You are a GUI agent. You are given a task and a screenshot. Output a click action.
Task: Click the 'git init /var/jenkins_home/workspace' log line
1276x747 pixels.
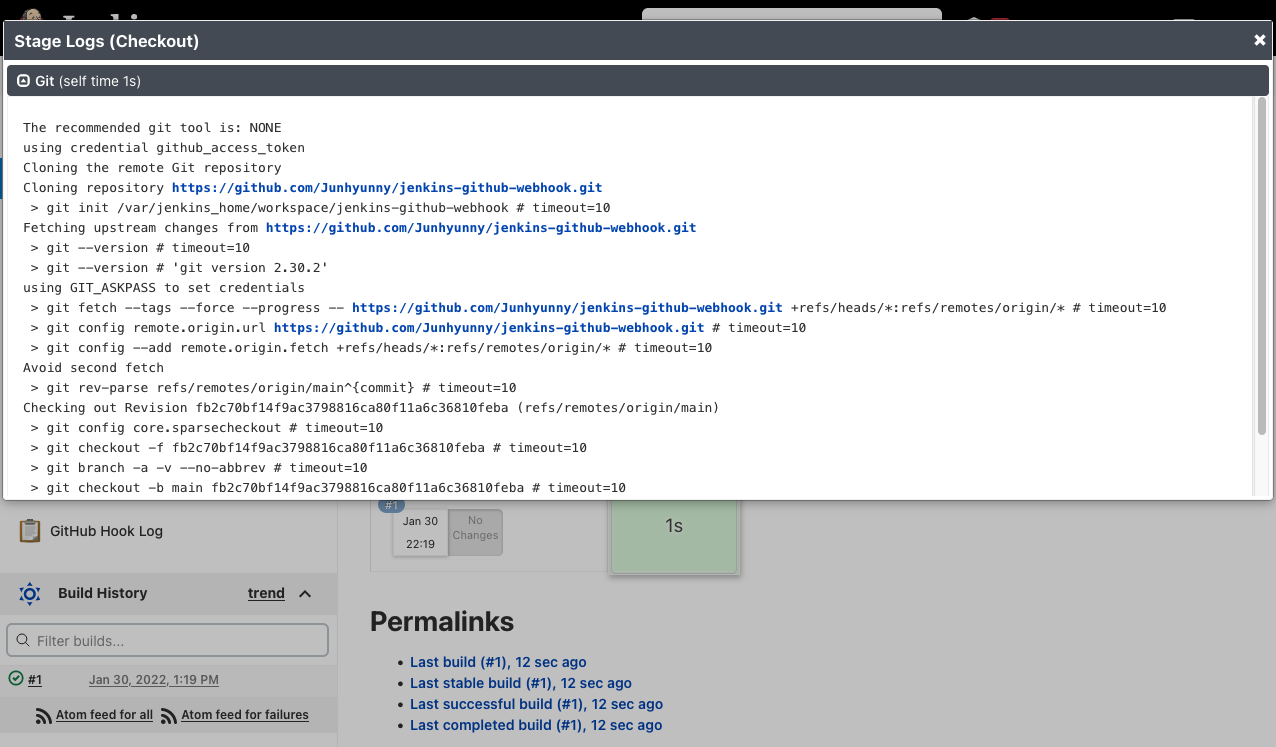coord(321,207)
